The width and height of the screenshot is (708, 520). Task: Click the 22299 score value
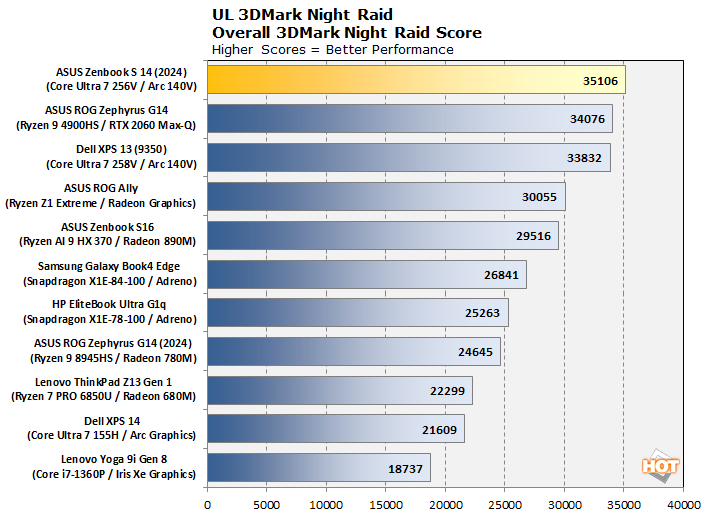point(447,391)
